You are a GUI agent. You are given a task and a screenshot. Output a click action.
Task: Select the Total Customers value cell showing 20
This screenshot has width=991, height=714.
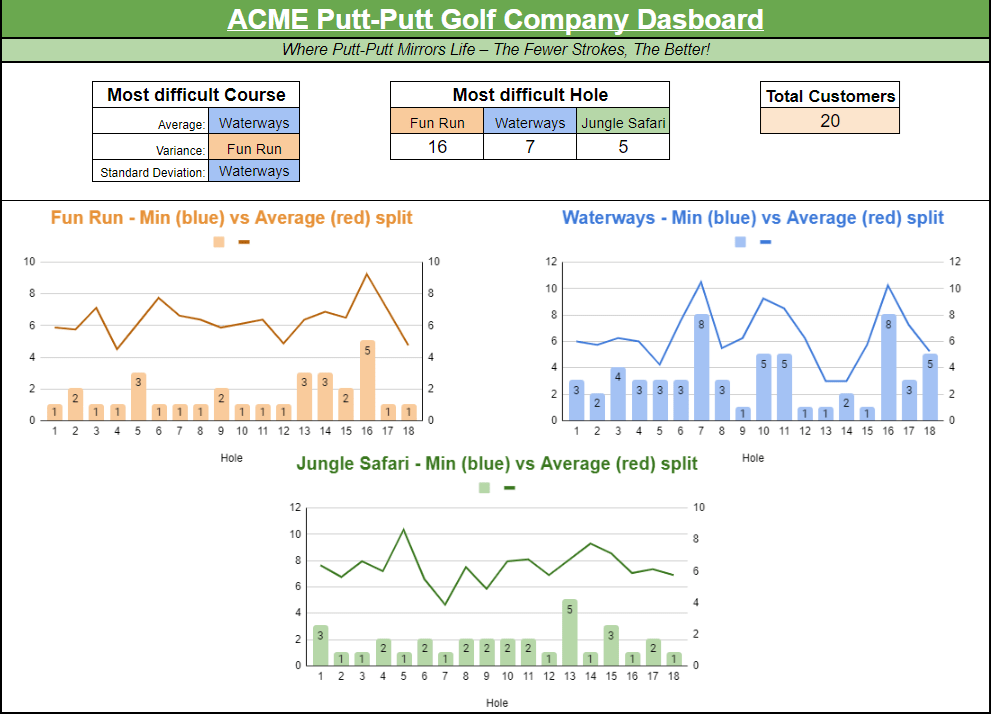click(829, 121)
